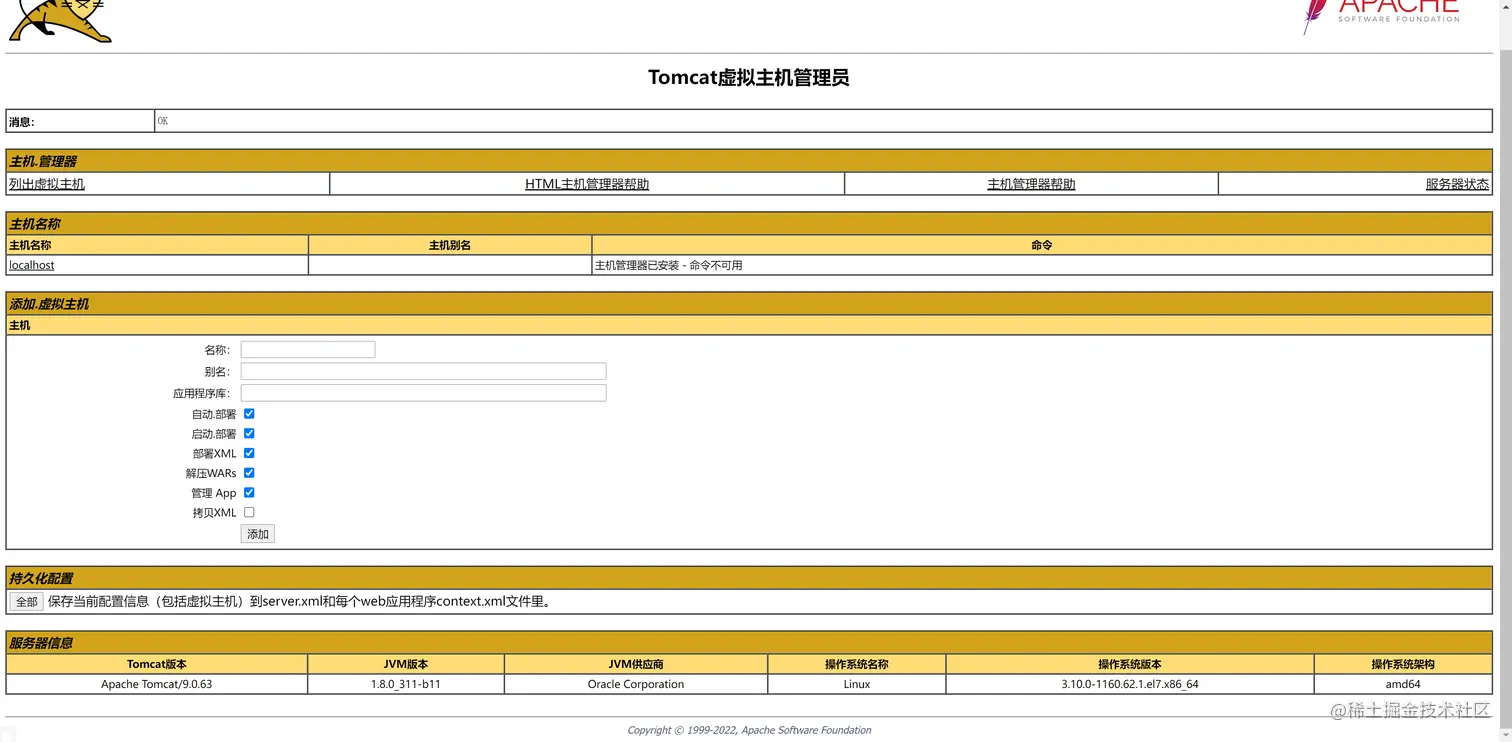The width and height of the screenshot is (1512, 742).
Task: Uncheck the 管理 App checkbox
Action: point(249,492)
